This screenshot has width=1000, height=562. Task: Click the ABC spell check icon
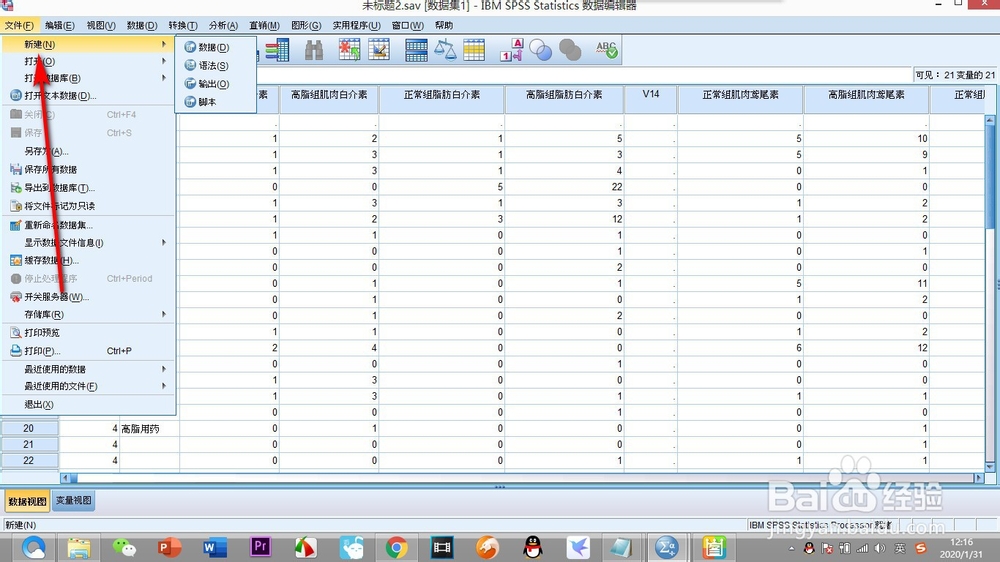click(x=607, y=50)
